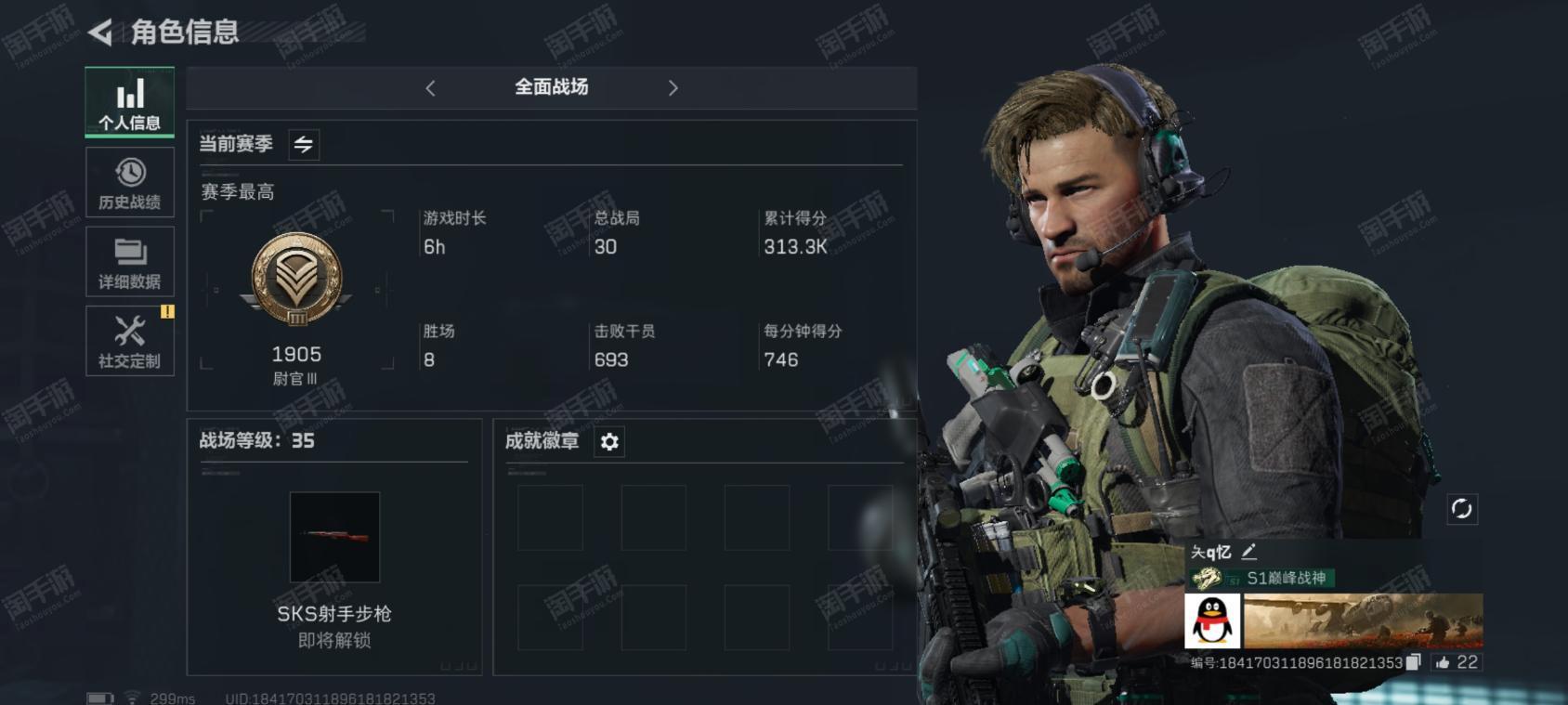Click the profile banner image

pos(1363,620)
